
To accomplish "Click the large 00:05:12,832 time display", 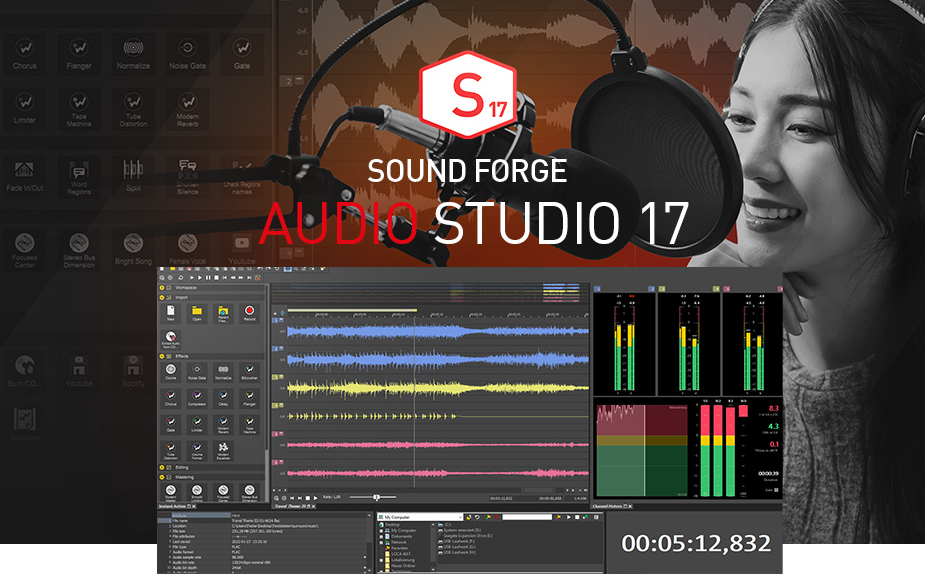I will pyautogui.click(x=696, y=543).
